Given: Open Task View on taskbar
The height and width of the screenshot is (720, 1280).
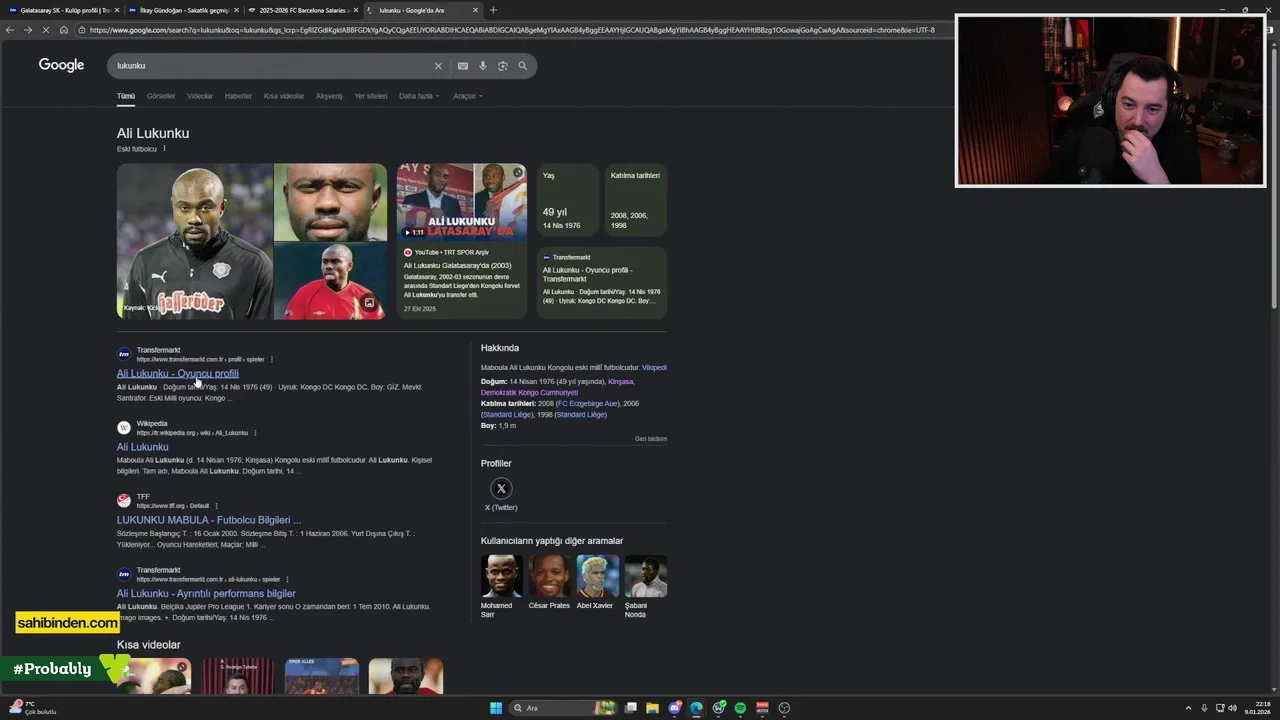Looking at the screenshot, I should coord(631,708).
